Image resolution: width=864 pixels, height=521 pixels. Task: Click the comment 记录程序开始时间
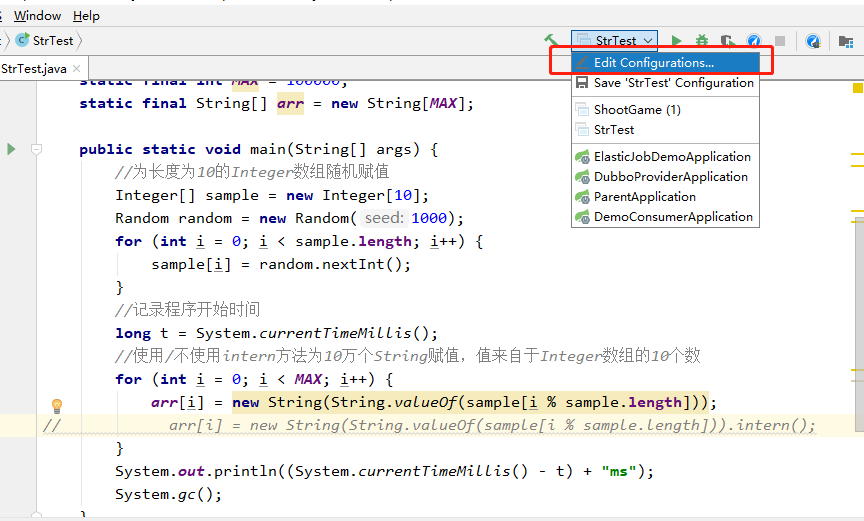point(187,310)
